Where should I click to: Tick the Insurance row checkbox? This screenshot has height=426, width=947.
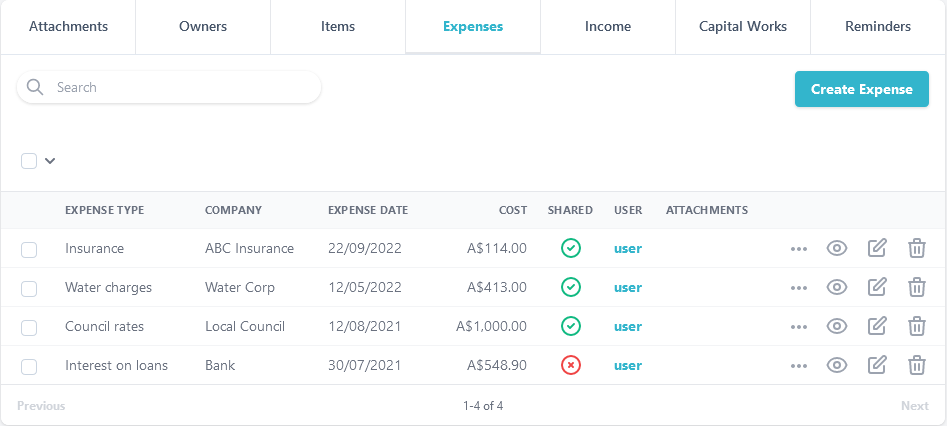(29, 250)
